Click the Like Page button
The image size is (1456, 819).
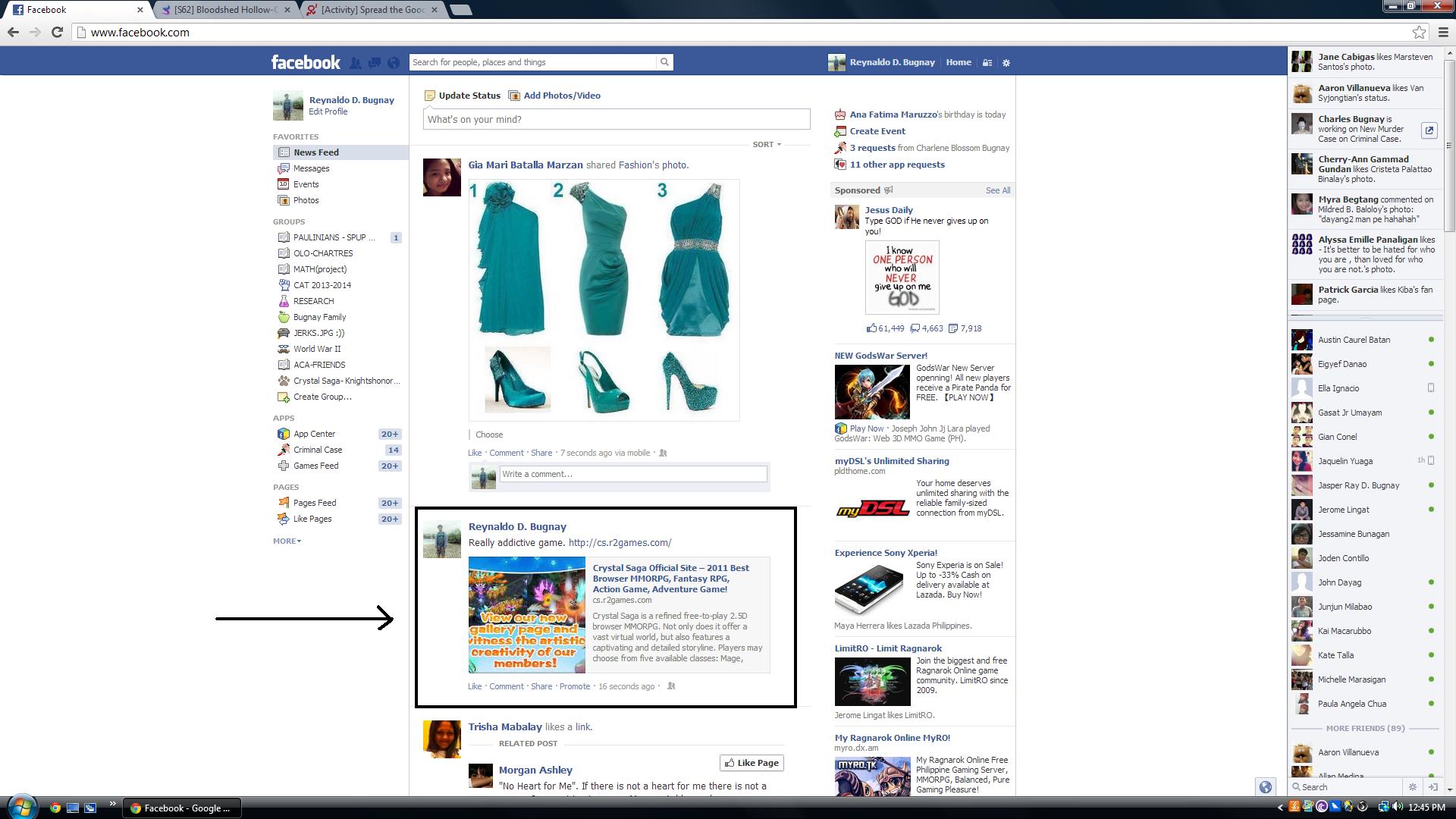tap(751, 763)
